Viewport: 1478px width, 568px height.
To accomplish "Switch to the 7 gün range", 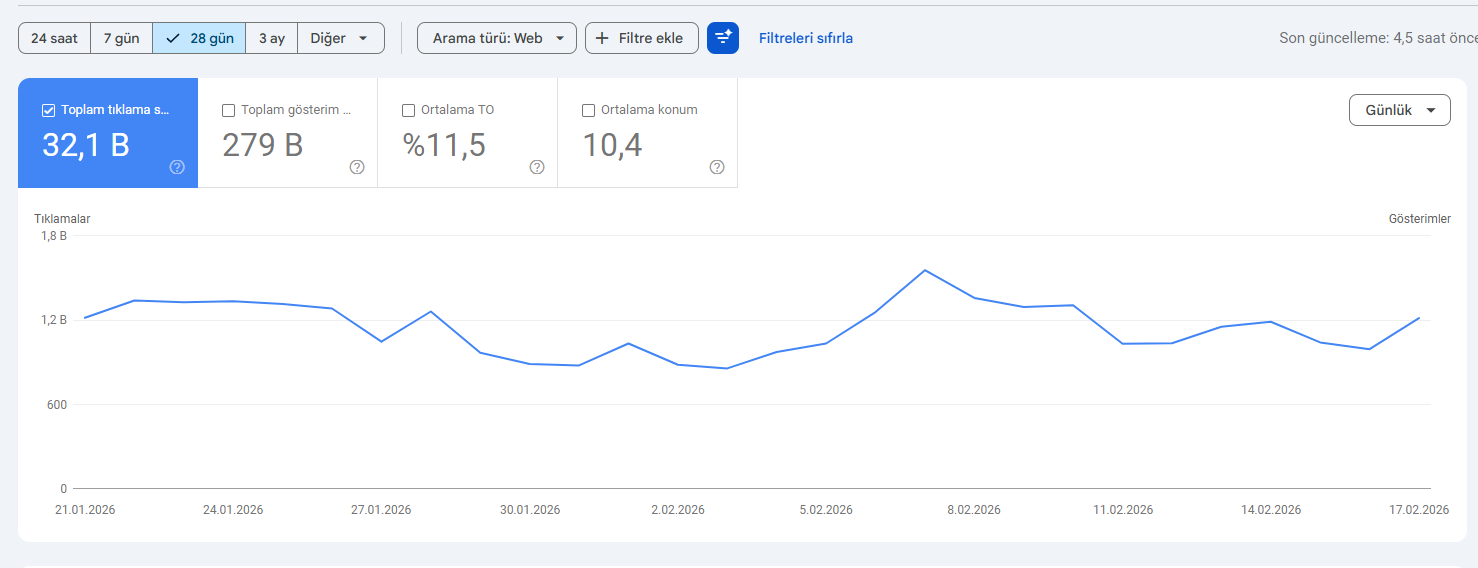I will point(122,38).
